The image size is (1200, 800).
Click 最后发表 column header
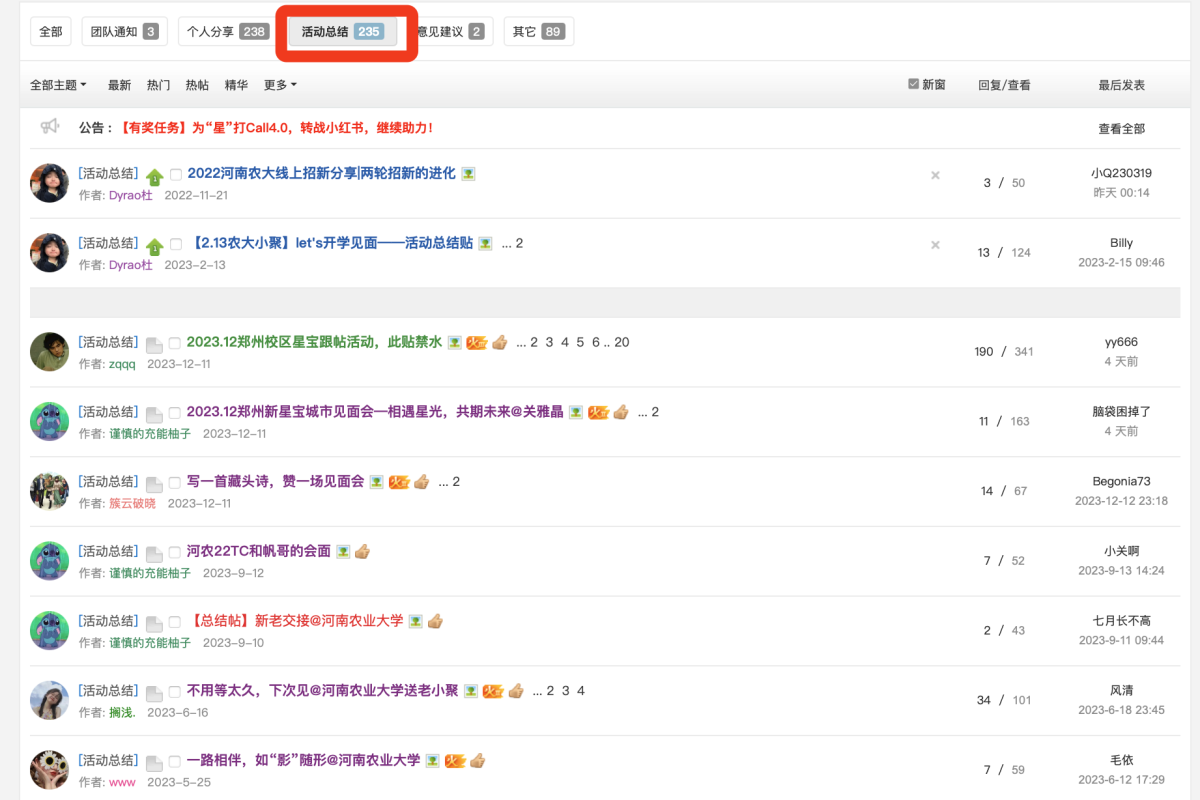(x=1121, y=85)
